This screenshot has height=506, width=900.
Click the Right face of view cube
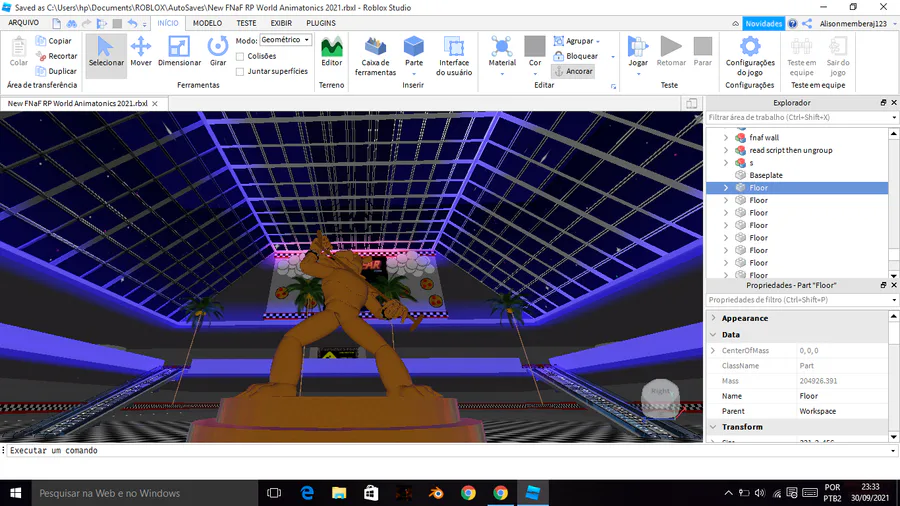[660, 391]
